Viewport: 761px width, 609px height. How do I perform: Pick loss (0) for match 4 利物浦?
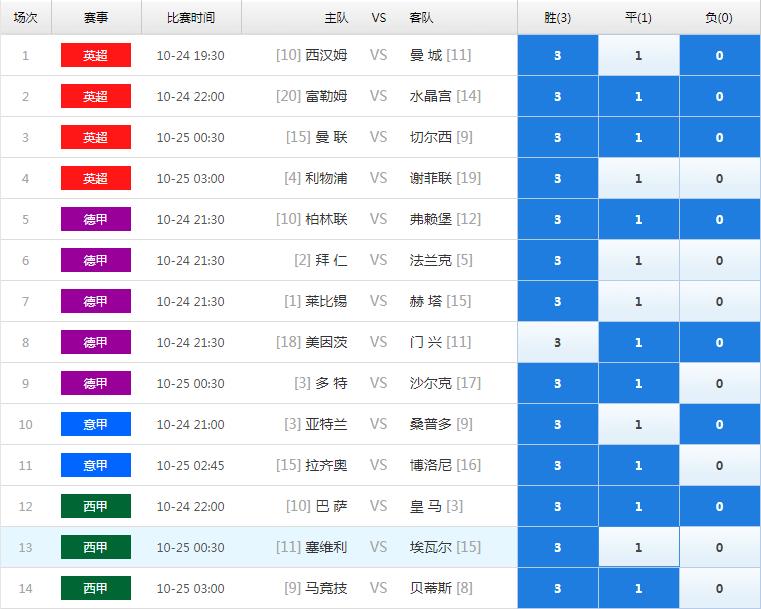tap(720, 178)
